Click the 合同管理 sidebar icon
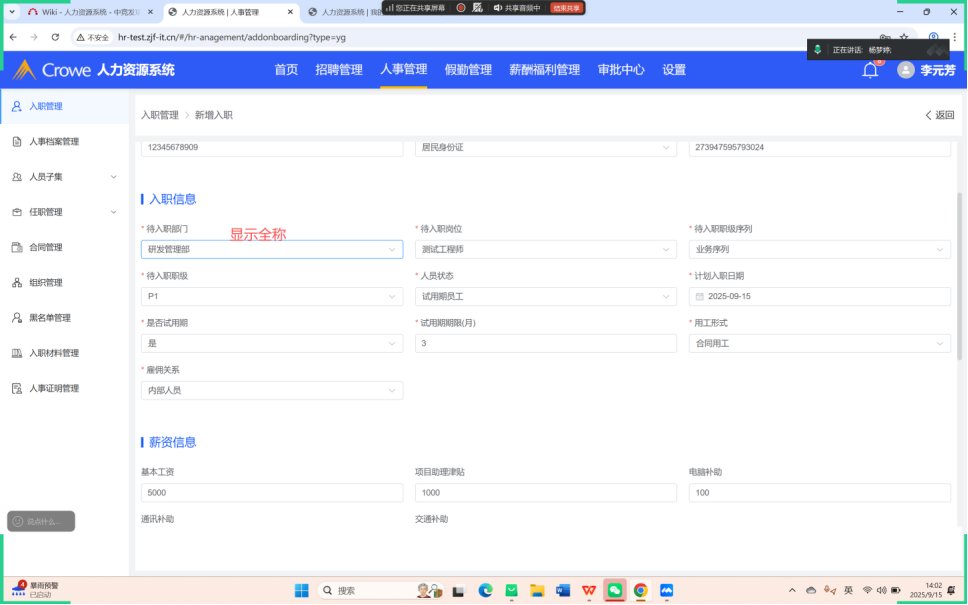 pyautogui.click(x=17, y=247)
